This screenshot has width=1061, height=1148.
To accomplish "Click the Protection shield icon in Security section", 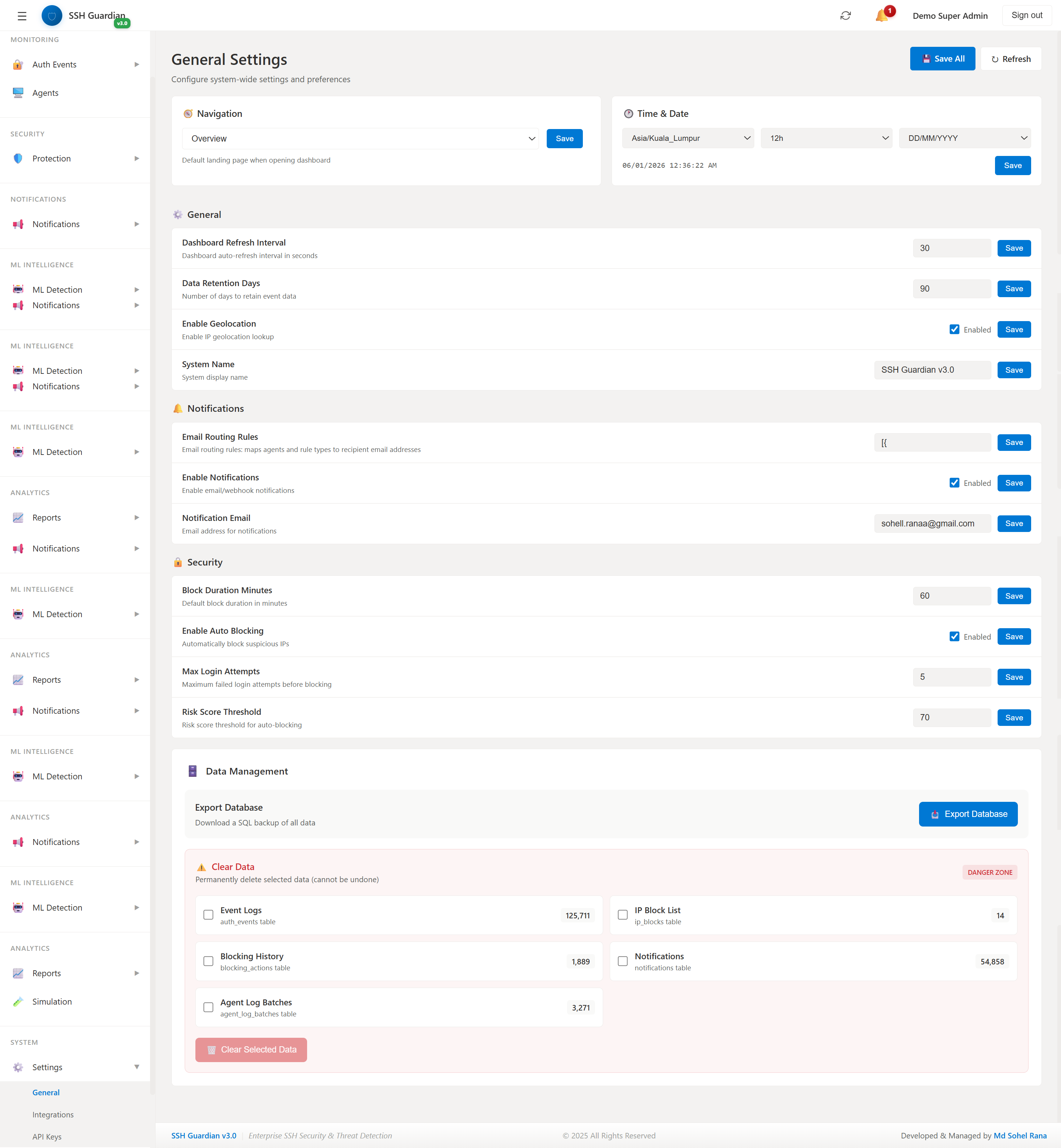I will (18, 159).
